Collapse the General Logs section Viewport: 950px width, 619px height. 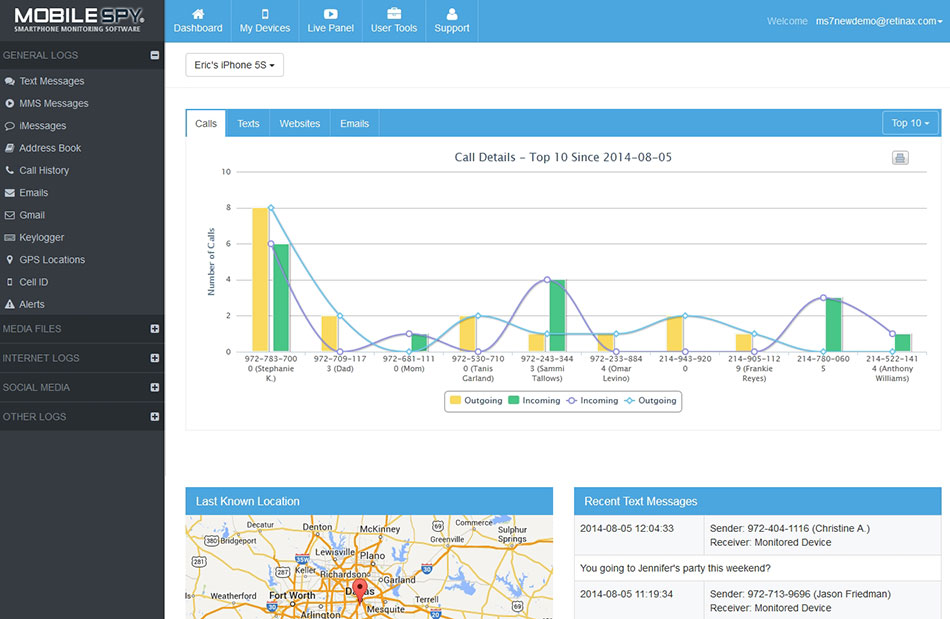[x=154, y=56]
